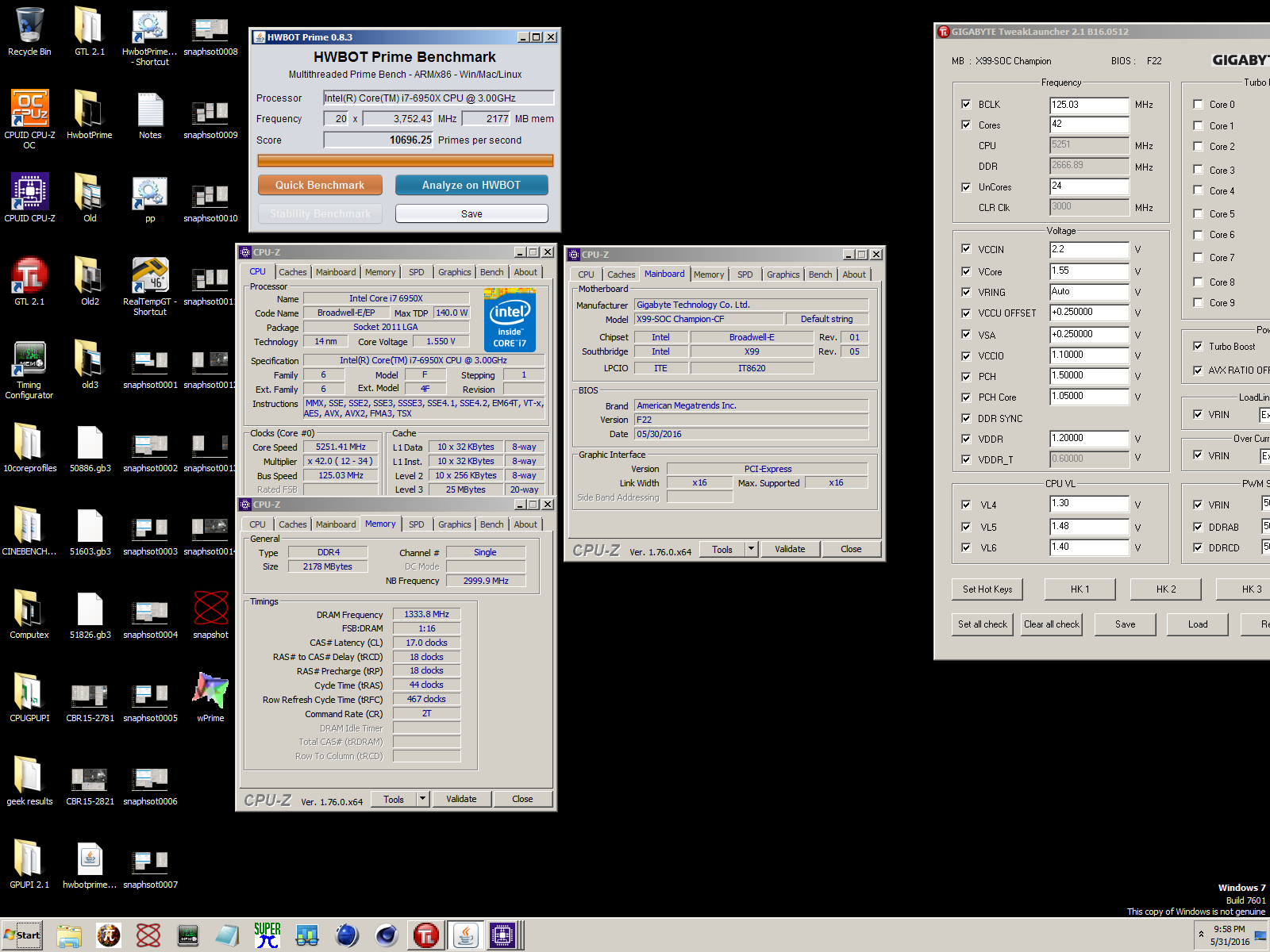Screen dimensions: 1270x952
Task: Toggle the BCLK checkbox in TweakLauncher
Action: 966,104
